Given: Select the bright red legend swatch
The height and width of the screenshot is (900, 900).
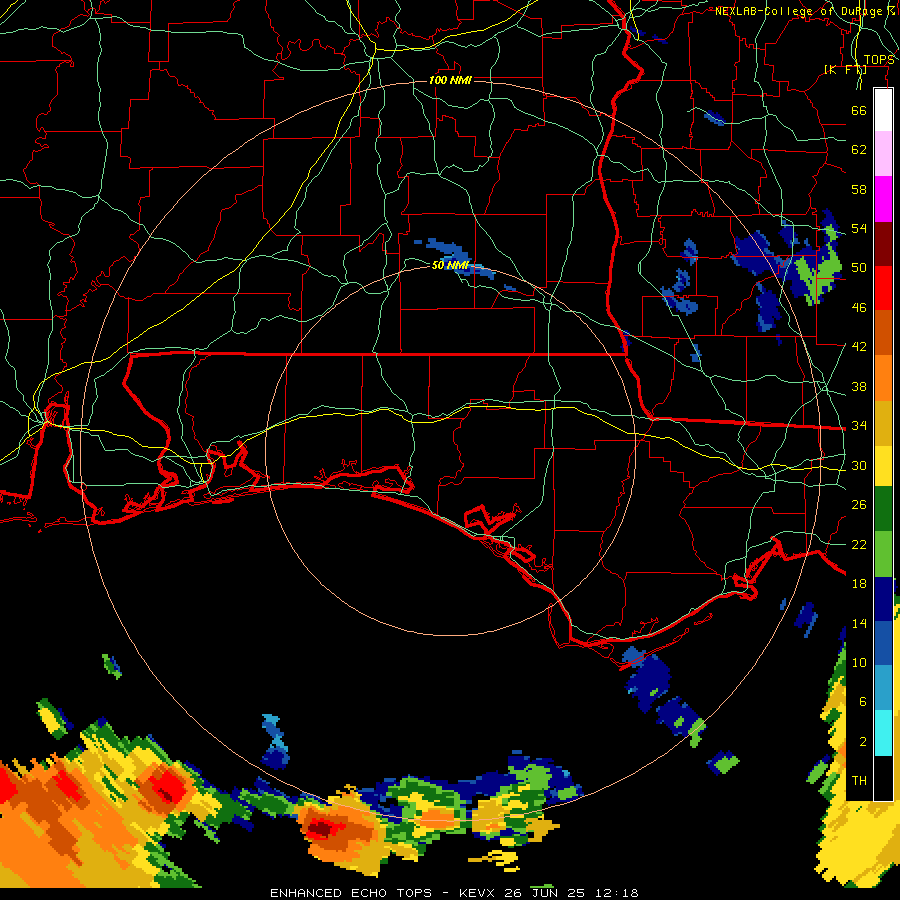Looking at the screenshot, I should point(883,289).
